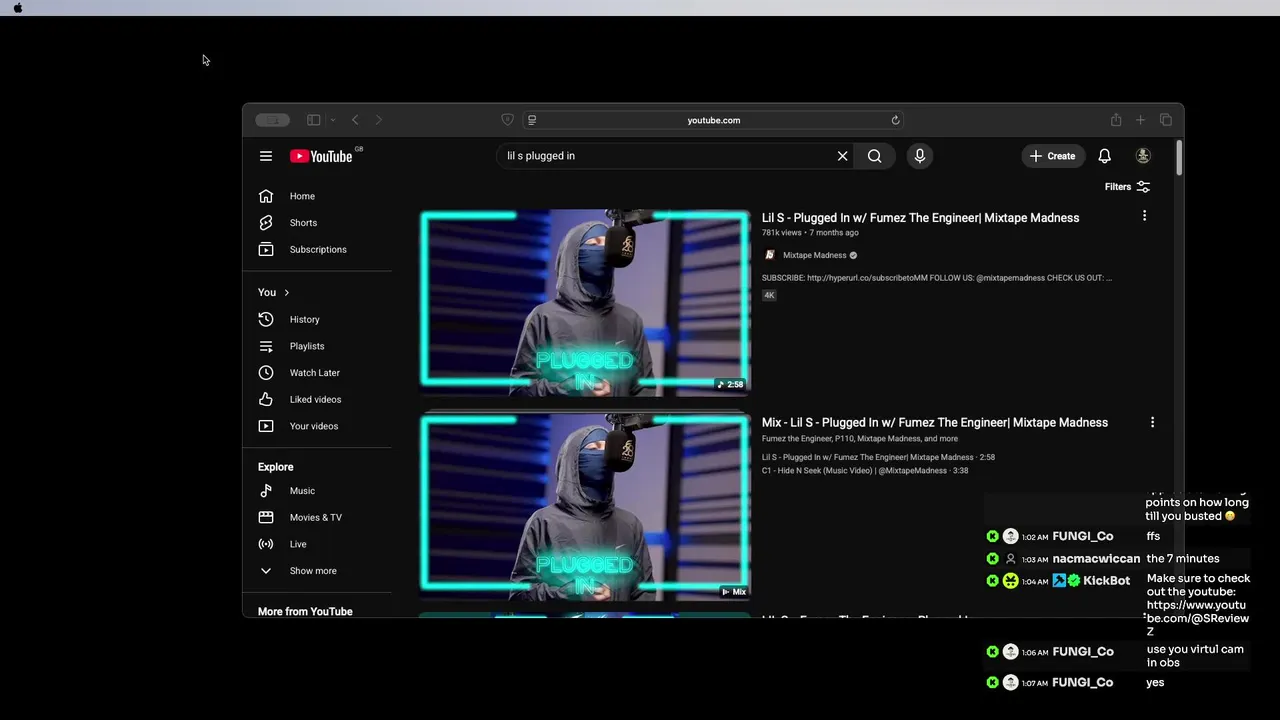
Task: Expand the You section
Action: 274,292
